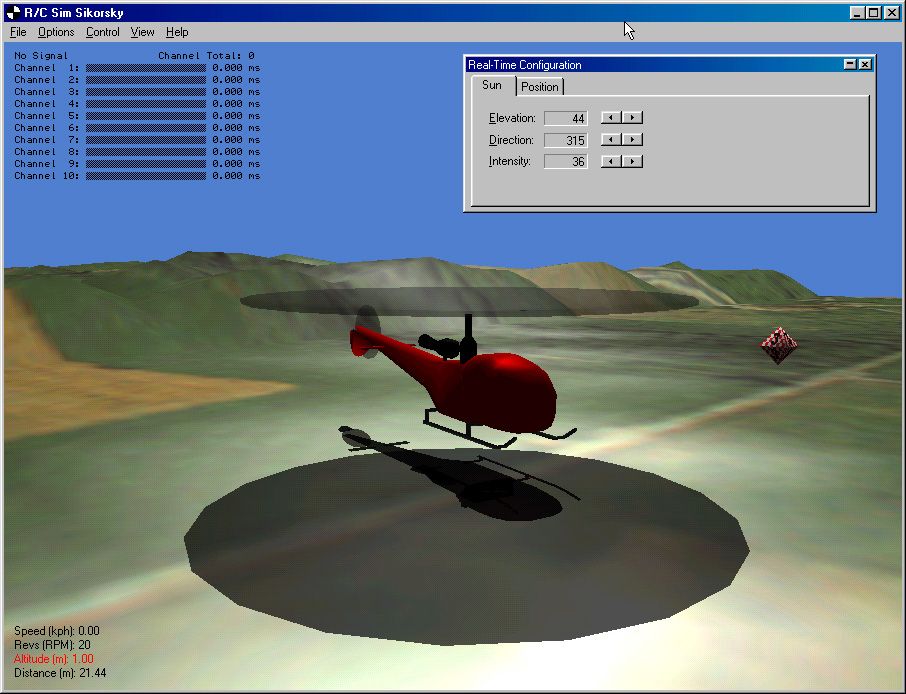
Task: Click the Real-Time Configuration title bar icon area
Action: coord(471,64)
